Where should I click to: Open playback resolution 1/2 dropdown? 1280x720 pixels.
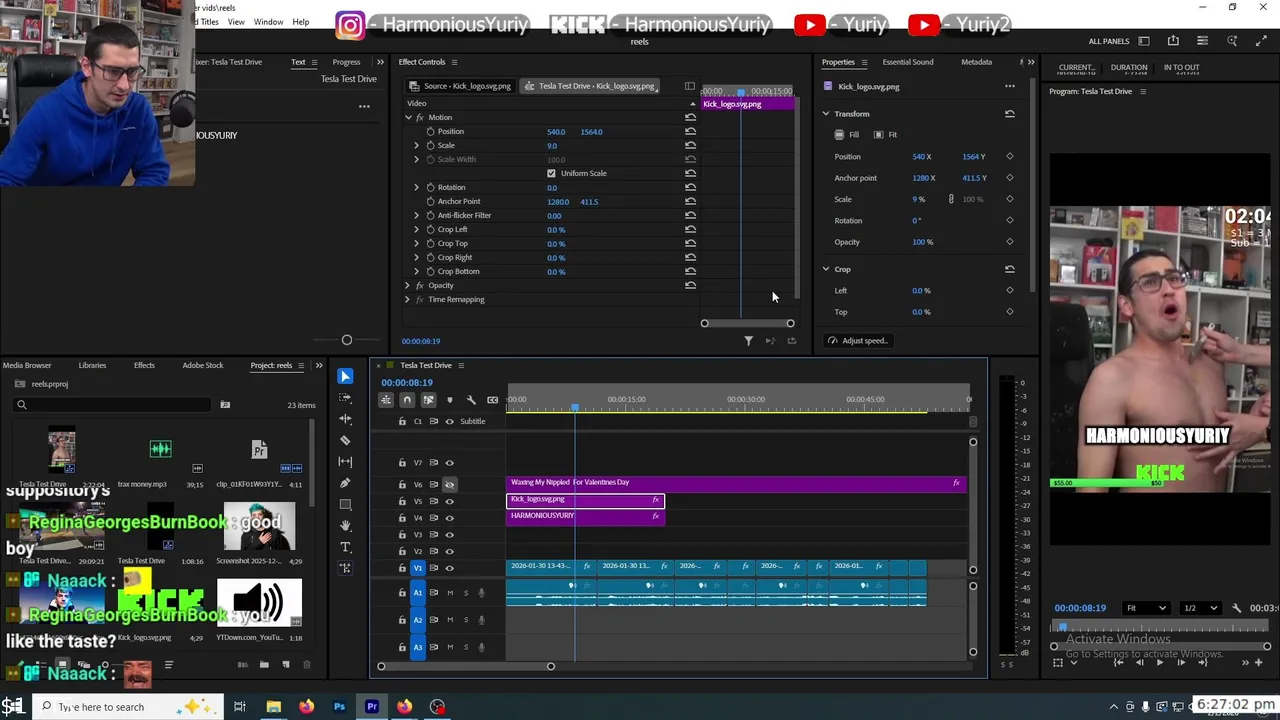[x=1200, y=608]
